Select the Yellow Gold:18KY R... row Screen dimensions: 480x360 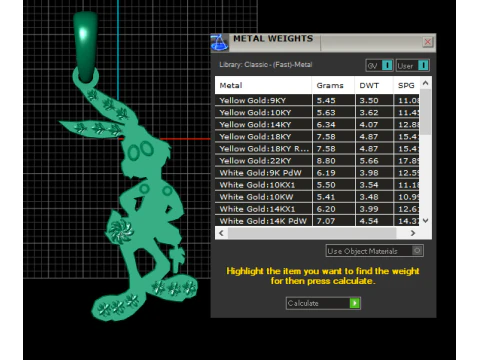(x=317, y=148)
